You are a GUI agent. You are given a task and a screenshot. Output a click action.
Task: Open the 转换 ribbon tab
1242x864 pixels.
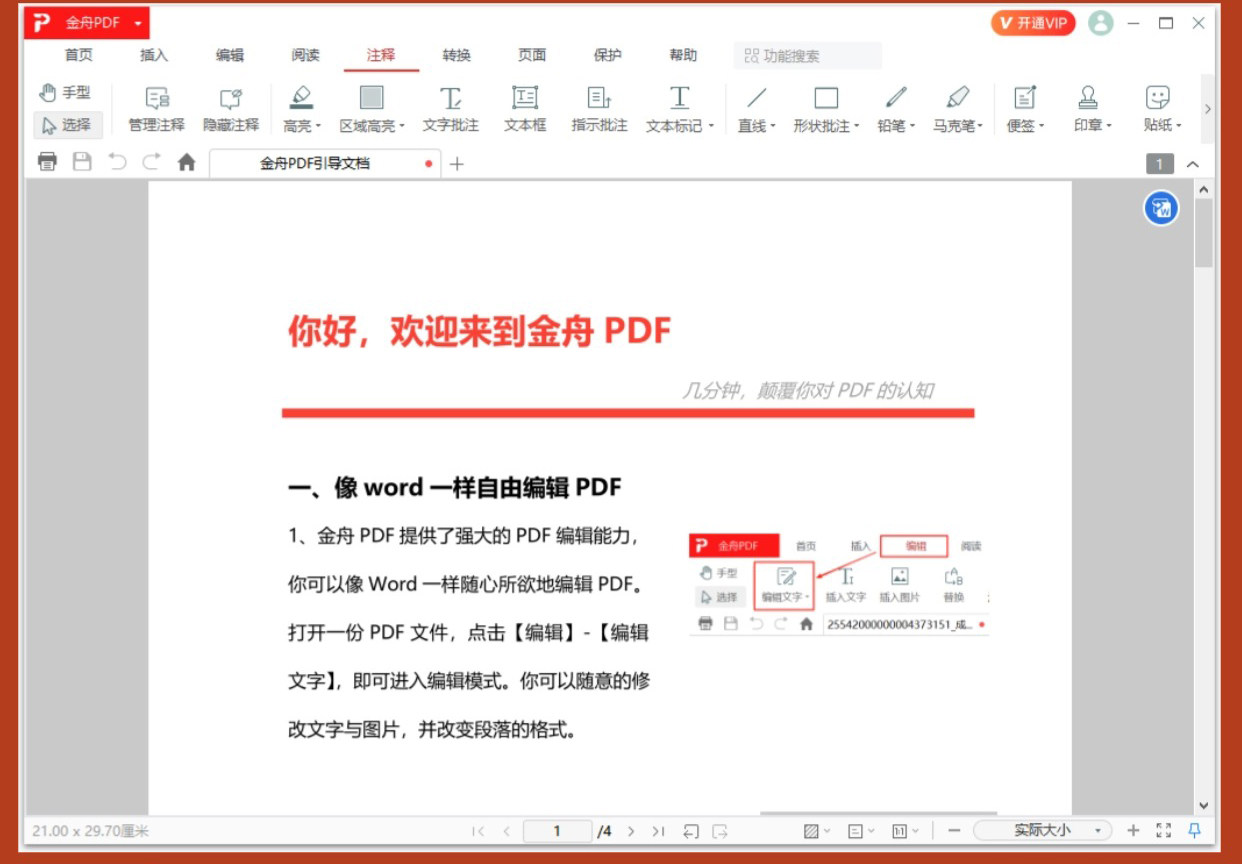click(457, 55)
